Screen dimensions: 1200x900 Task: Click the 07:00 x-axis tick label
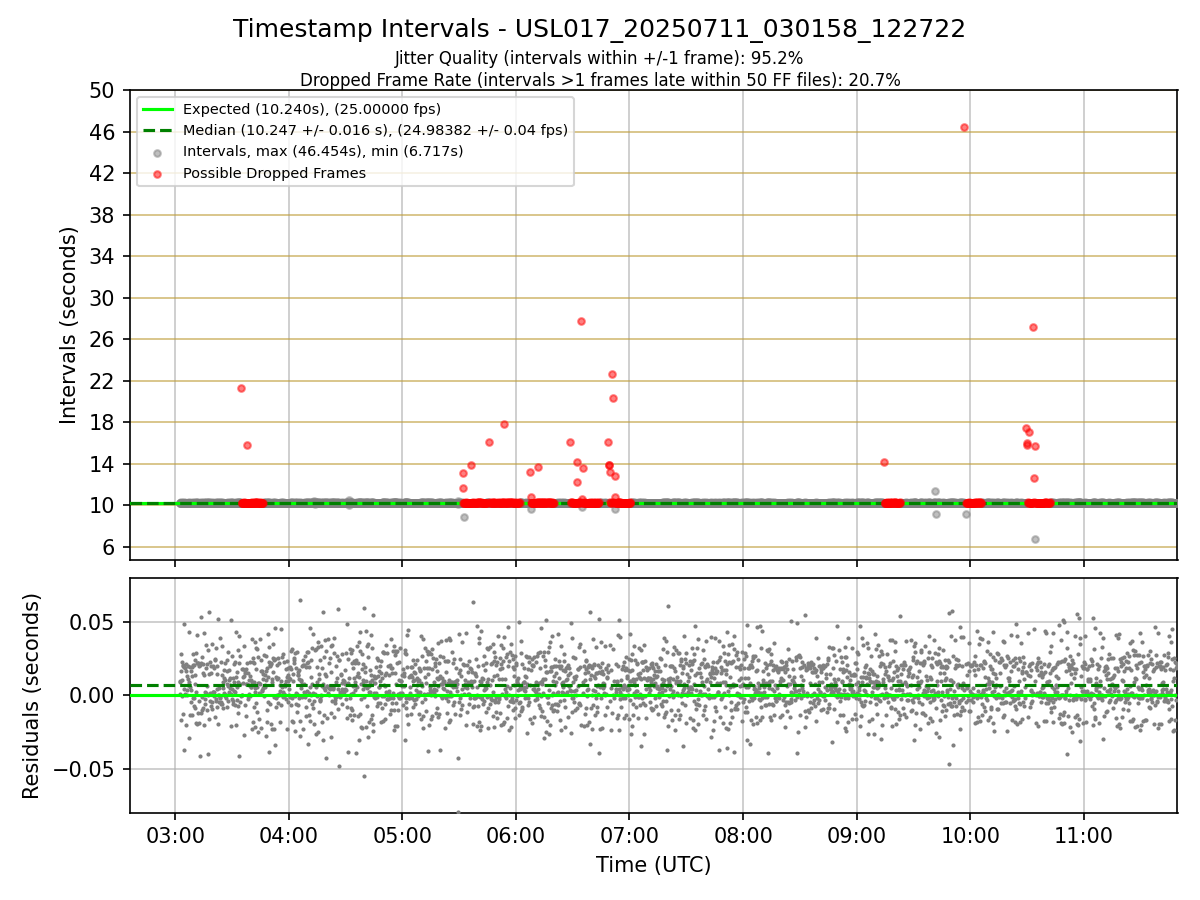(x=629, y=834)
